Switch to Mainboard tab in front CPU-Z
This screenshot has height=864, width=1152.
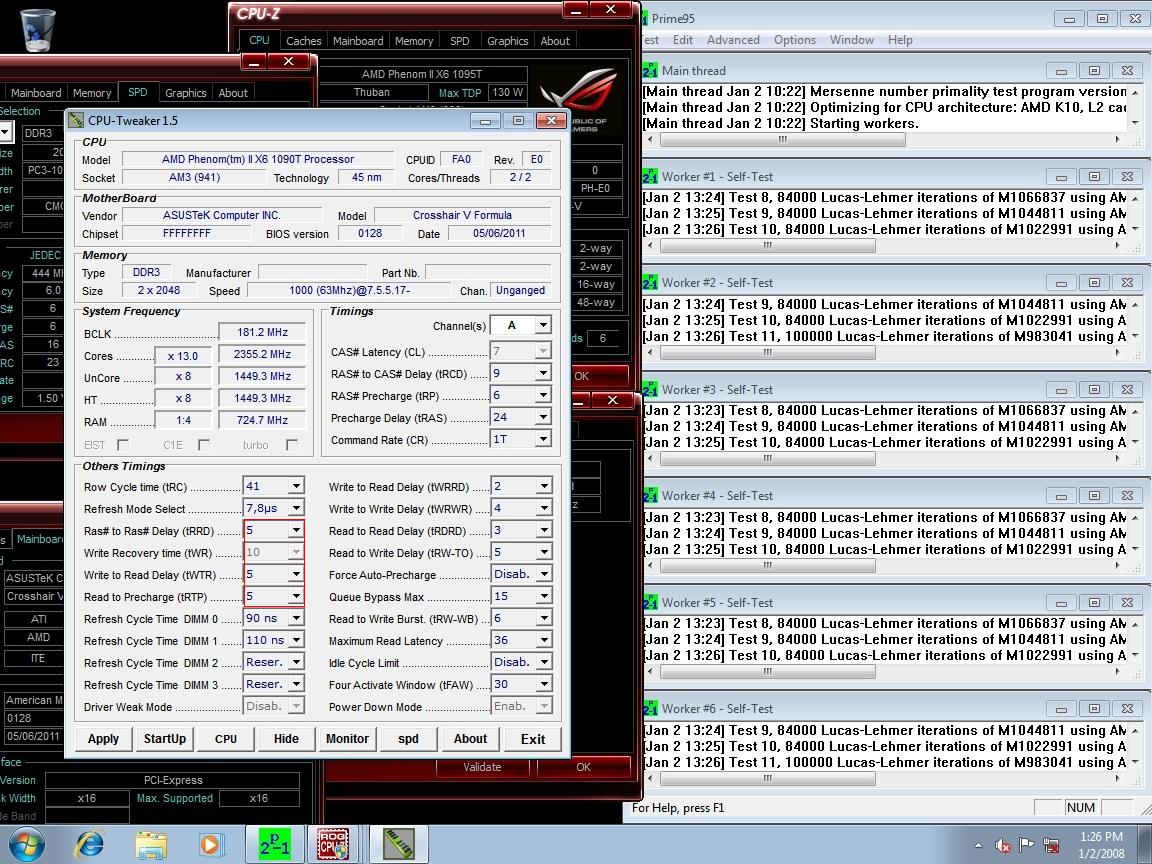pyautogui.click(x=358, y=41)
